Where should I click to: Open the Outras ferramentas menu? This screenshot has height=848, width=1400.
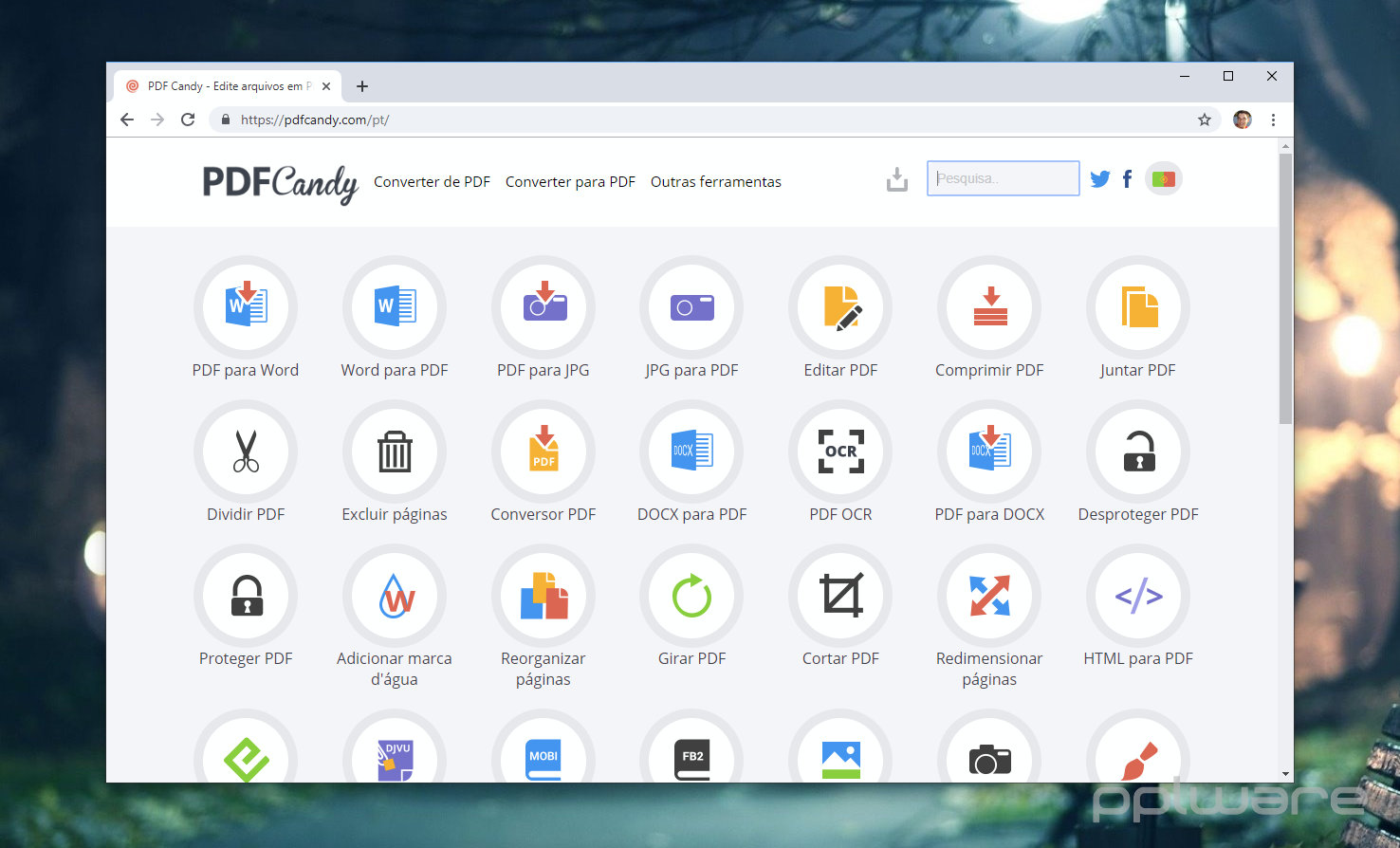(x=716, y=181)
